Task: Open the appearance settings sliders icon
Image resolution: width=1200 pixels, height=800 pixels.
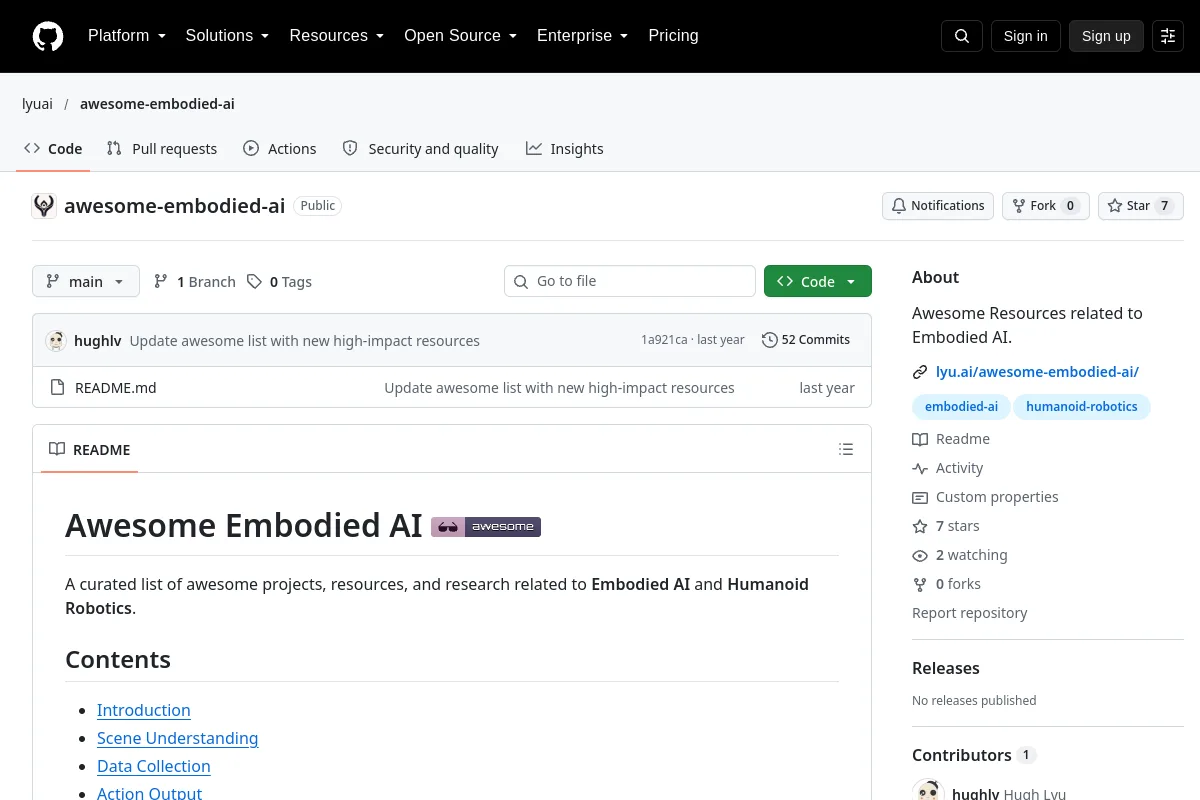Action: click(x=1168, y=36)
